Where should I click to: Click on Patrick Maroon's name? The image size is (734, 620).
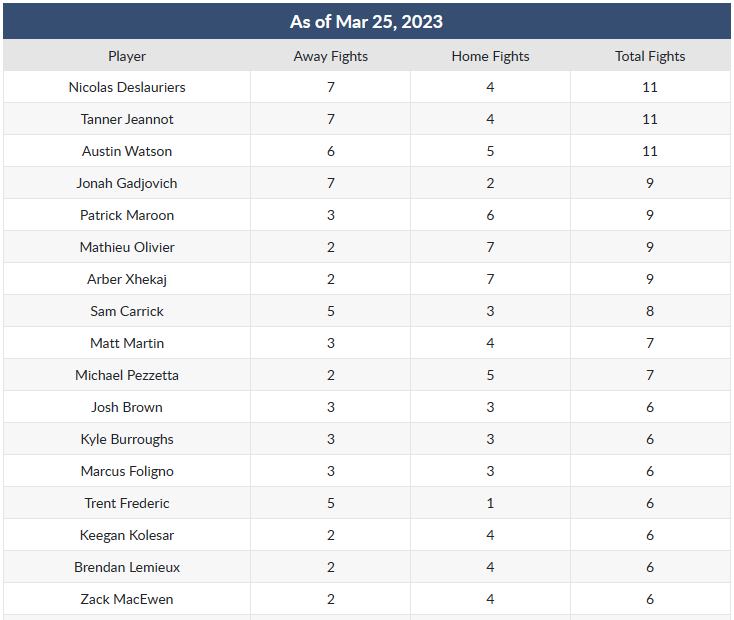tap(127, 215)
